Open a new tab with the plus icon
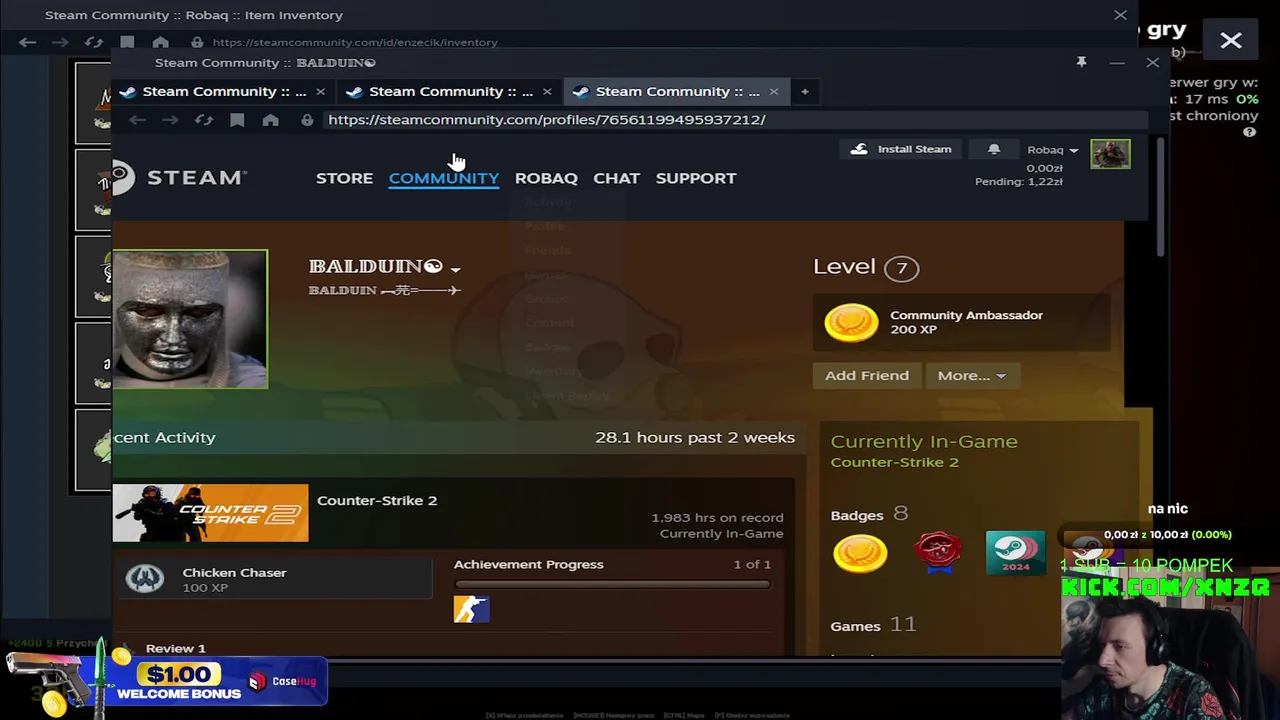1280x720 pixels. pyautogui.click(x=804, y=92)
